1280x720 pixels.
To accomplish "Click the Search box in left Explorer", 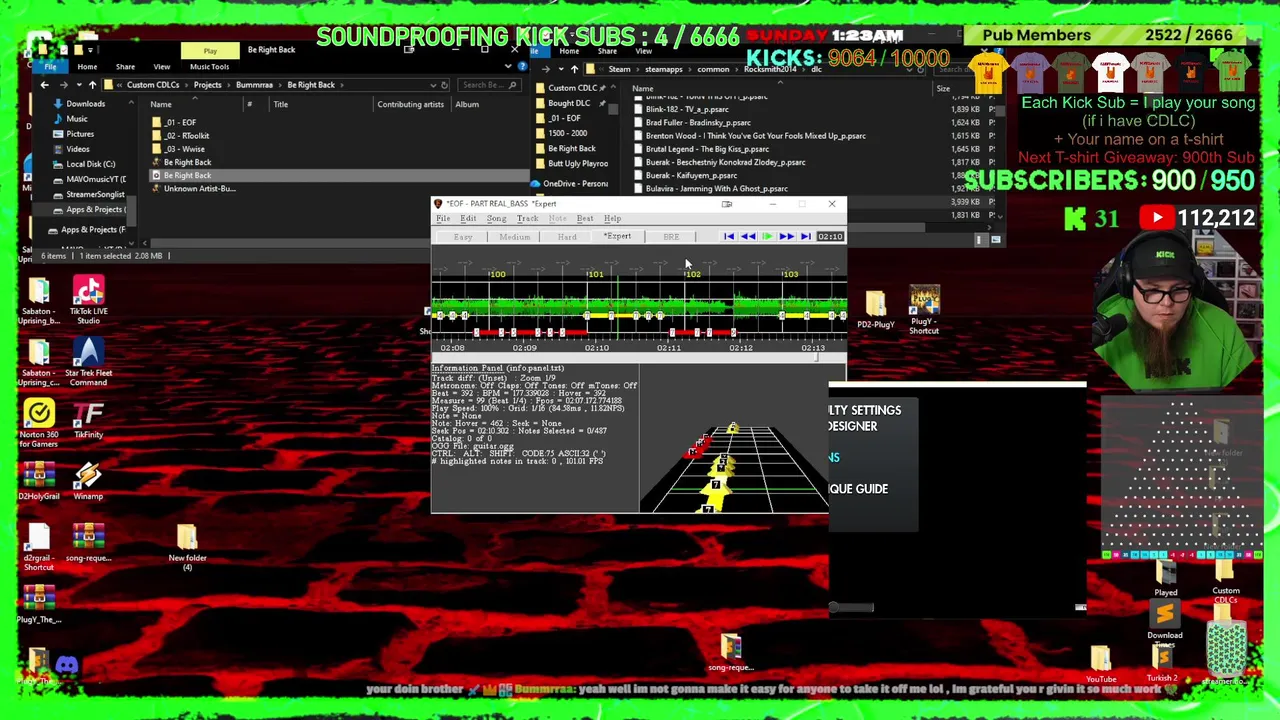I will [487, 85].
